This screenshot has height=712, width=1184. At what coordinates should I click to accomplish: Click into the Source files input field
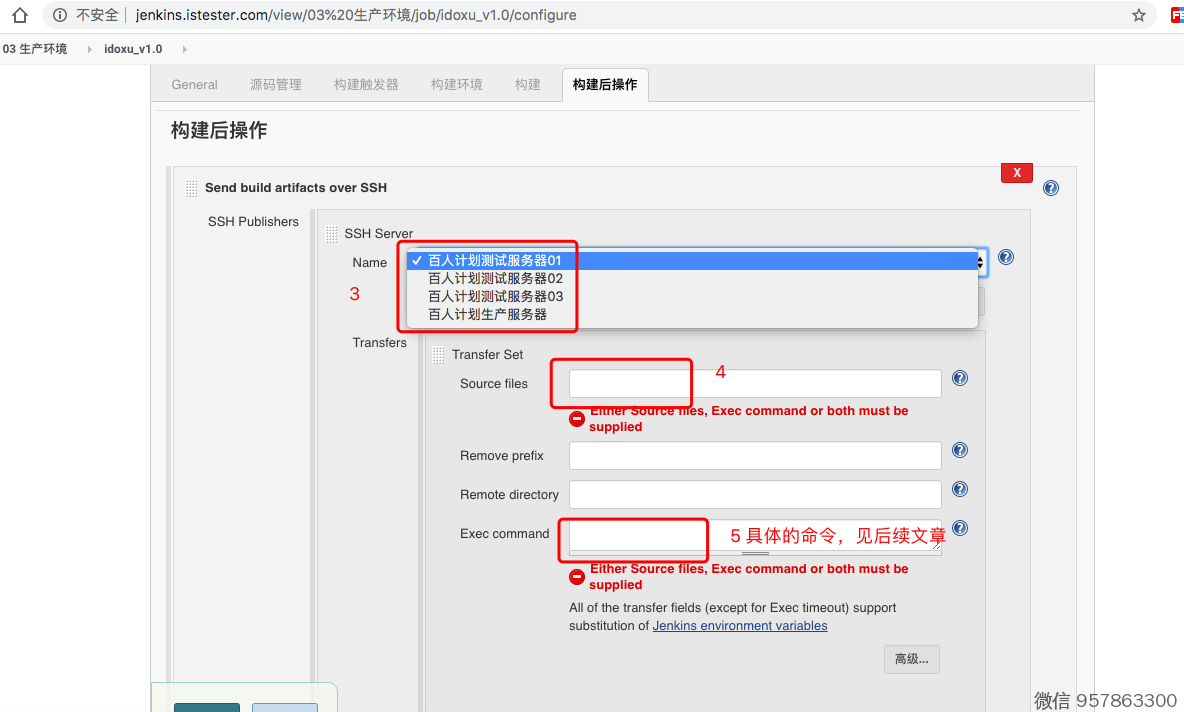click(x=755, y=384)
